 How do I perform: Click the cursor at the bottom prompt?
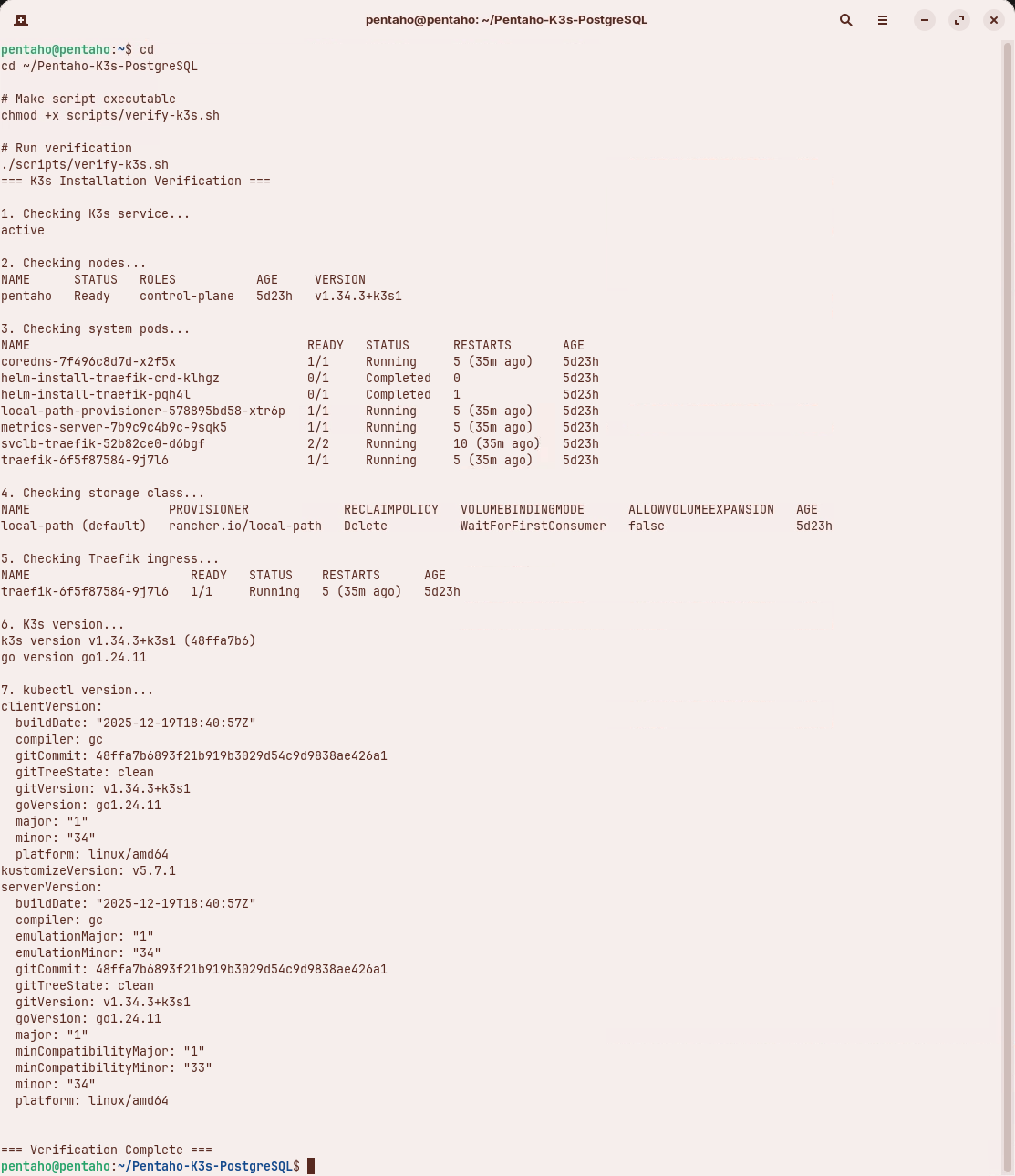[311, 1166]
